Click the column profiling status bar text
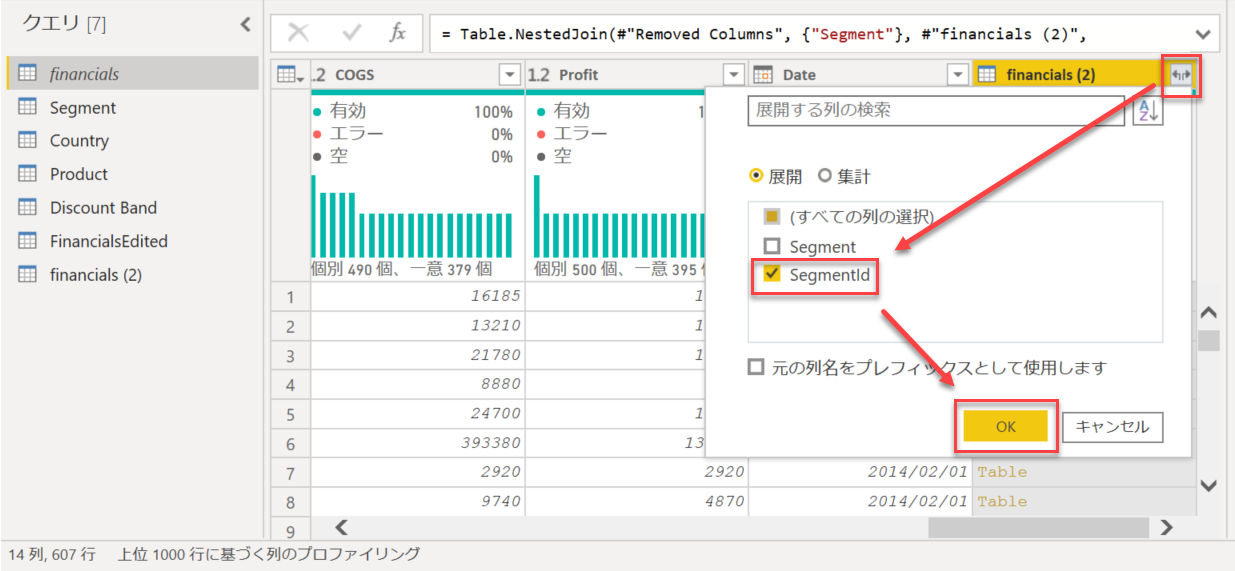The width and height of the screenshot is (1235, 571). 269,553
